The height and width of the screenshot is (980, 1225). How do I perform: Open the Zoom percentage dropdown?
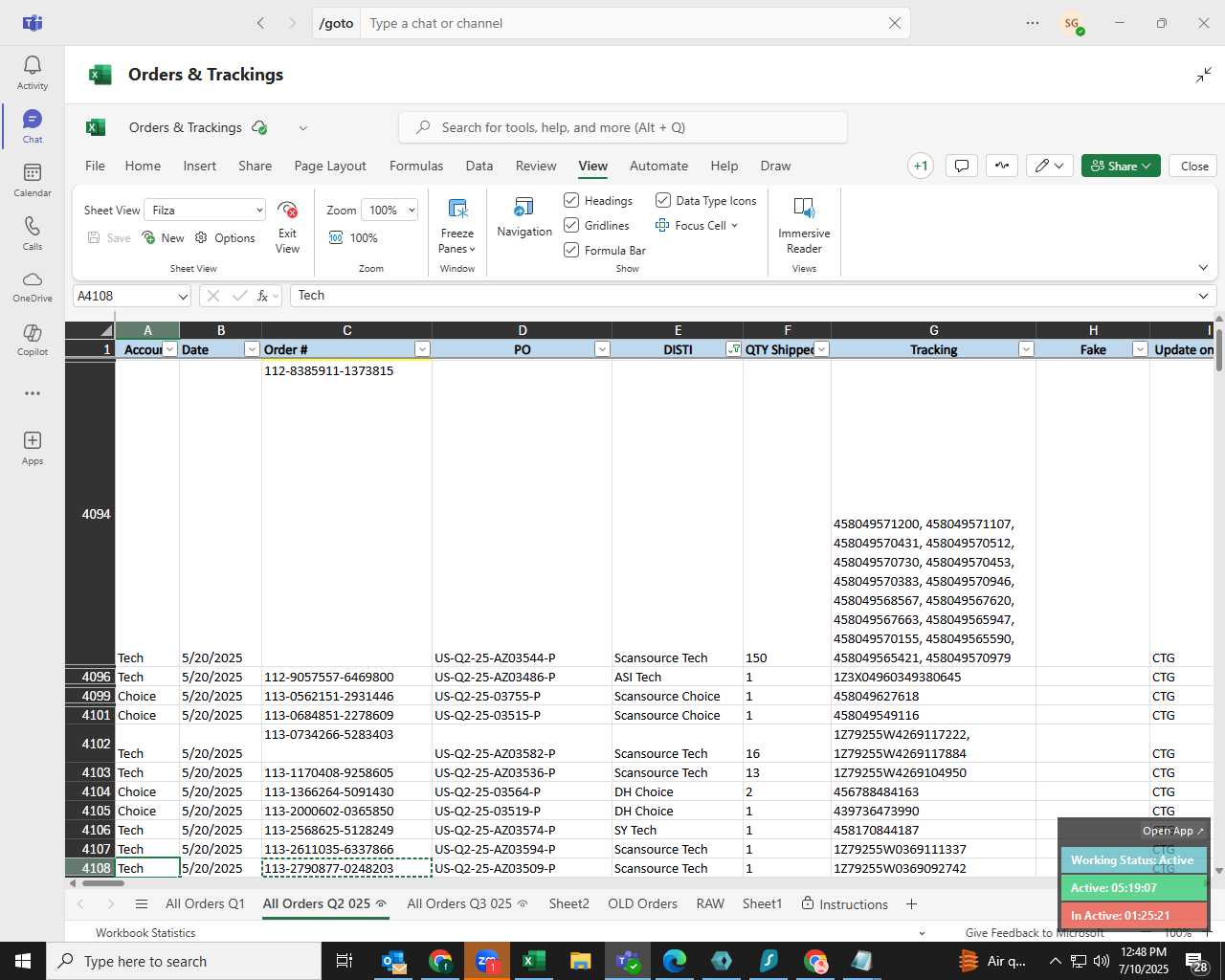pyautogui.click(x=412, y=210)
